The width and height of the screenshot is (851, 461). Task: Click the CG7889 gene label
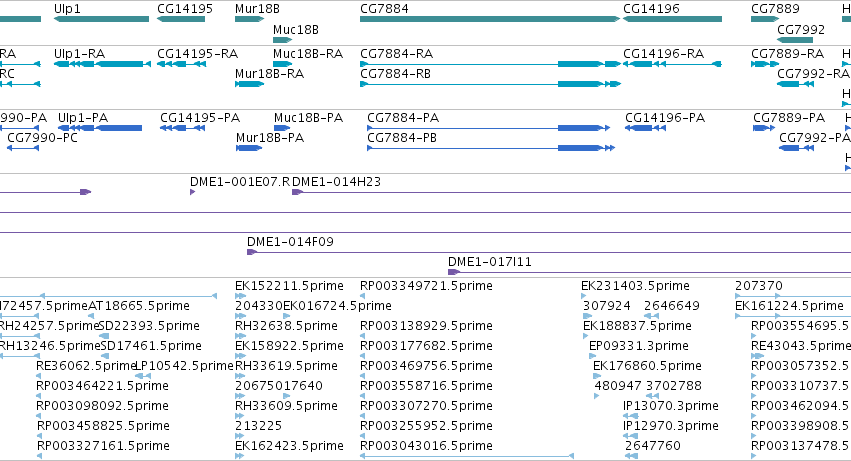click(775, 9)
